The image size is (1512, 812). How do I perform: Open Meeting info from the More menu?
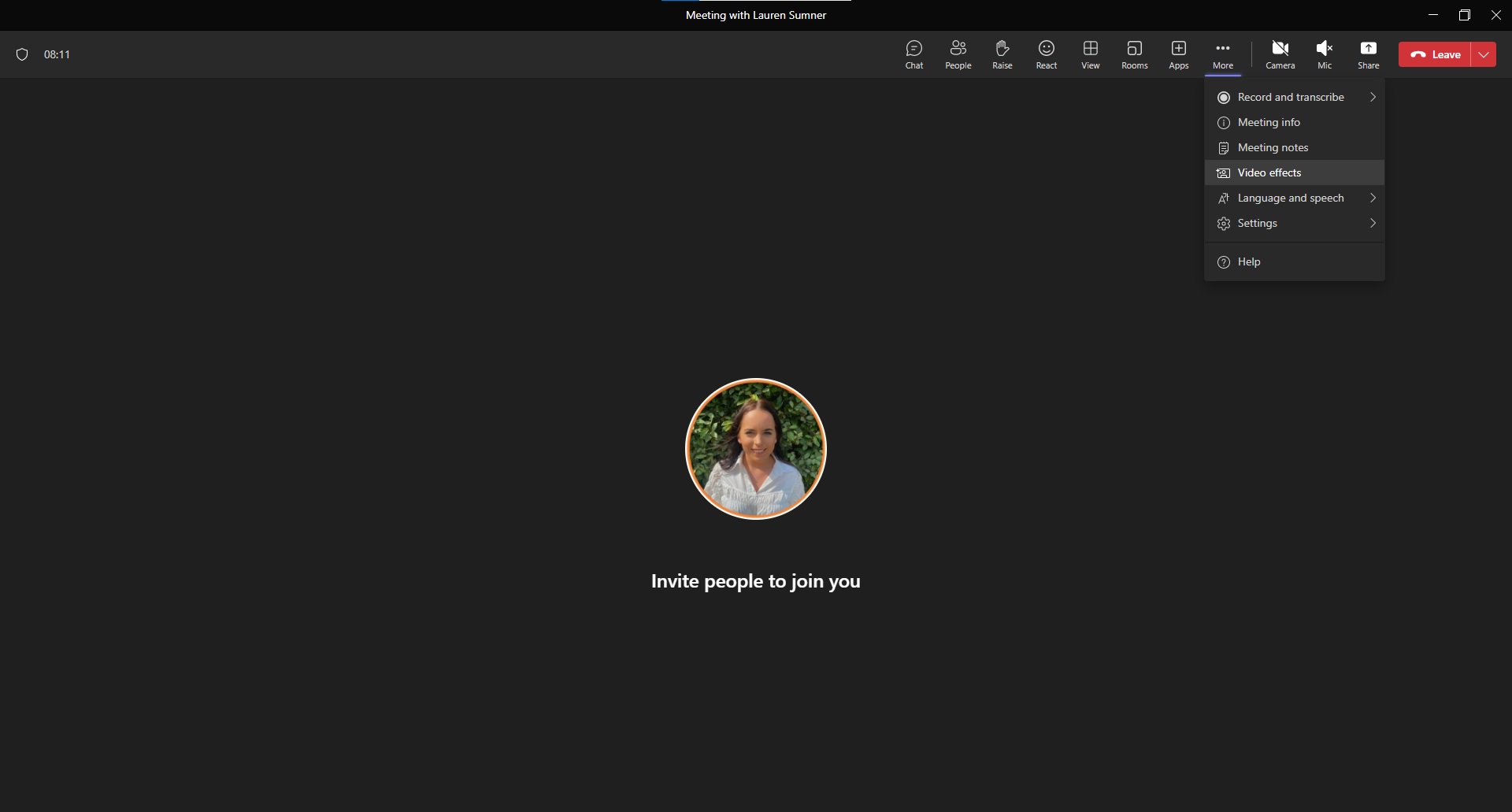[1295, 122]
